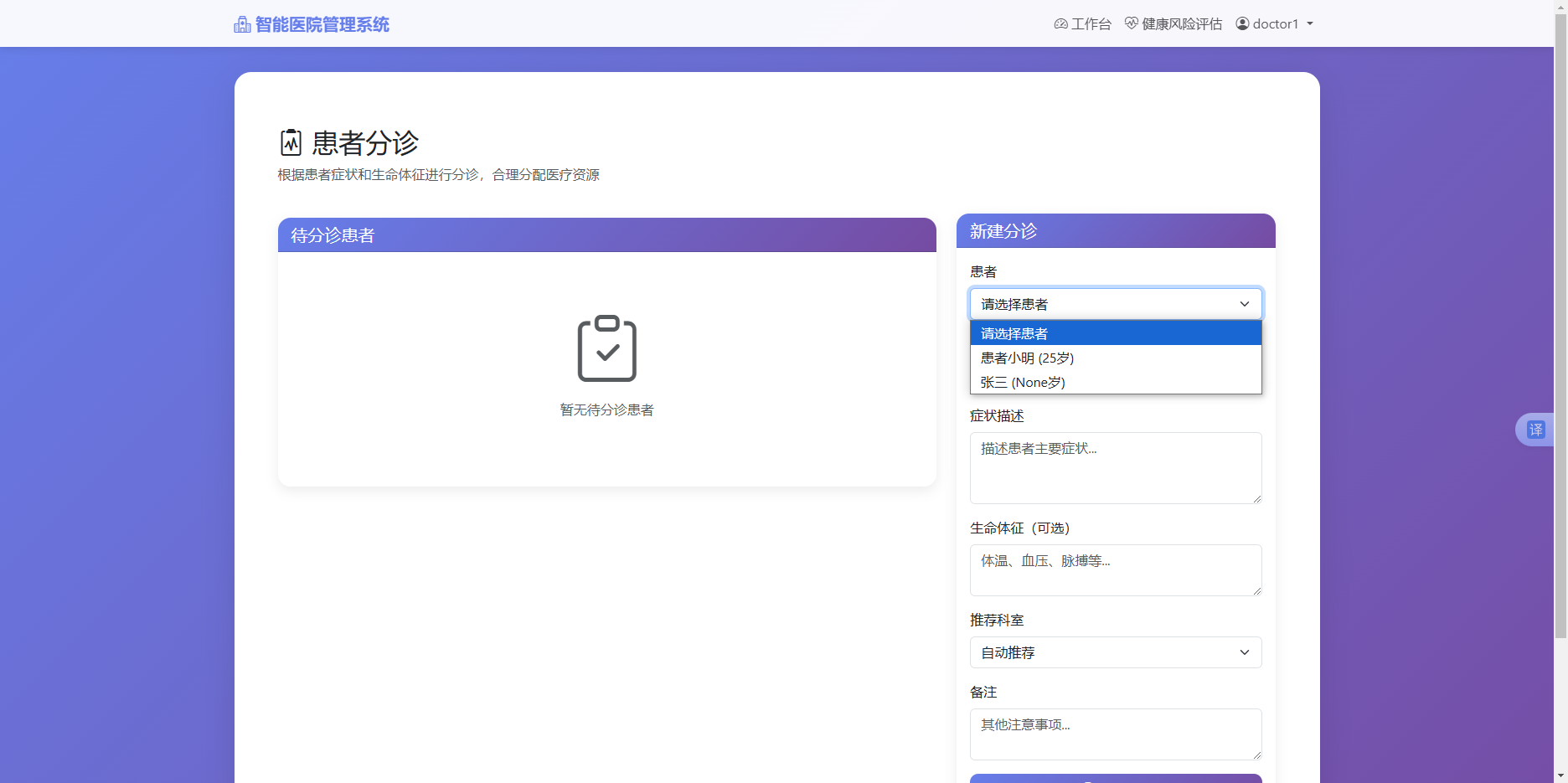Click the 健康风险评估 heart-pulse icon
1568x783 pixels.
1131,23
